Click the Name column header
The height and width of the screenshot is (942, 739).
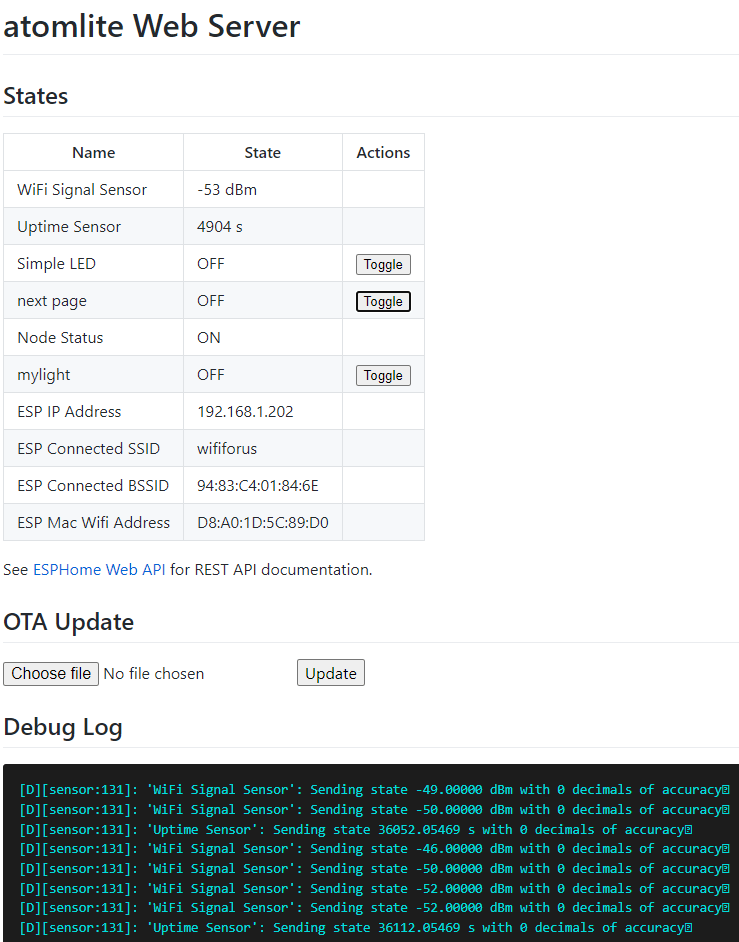coord(93,152)
